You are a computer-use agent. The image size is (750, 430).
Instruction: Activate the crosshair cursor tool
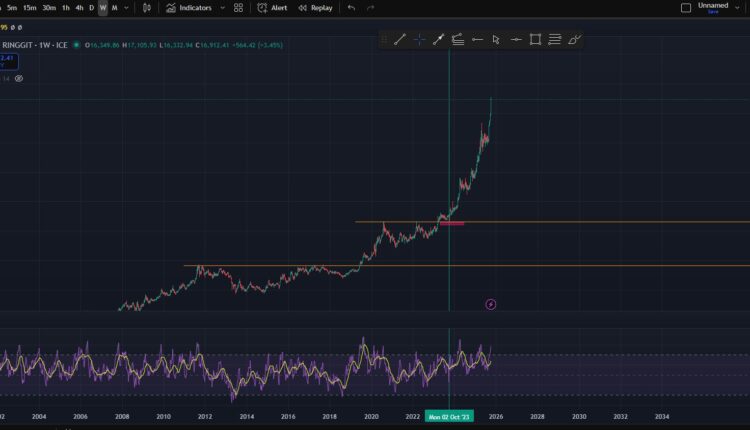click(419, 40)
